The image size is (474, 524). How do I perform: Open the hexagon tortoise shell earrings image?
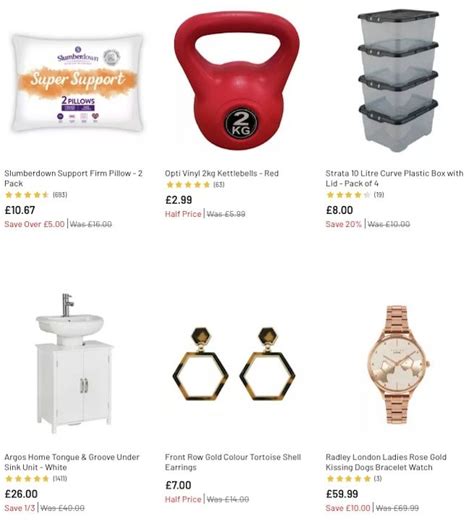tap(234, 364)
